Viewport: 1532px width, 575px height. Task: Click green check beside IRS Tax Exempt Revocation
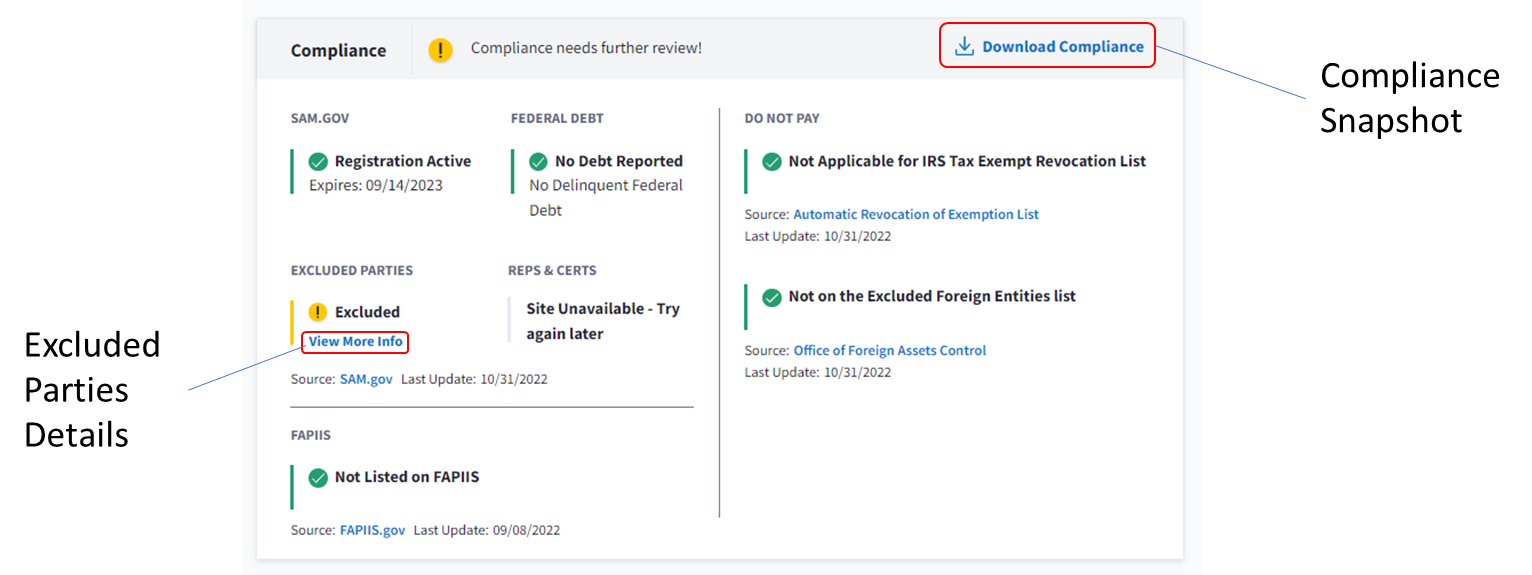[x=772, y=162]
